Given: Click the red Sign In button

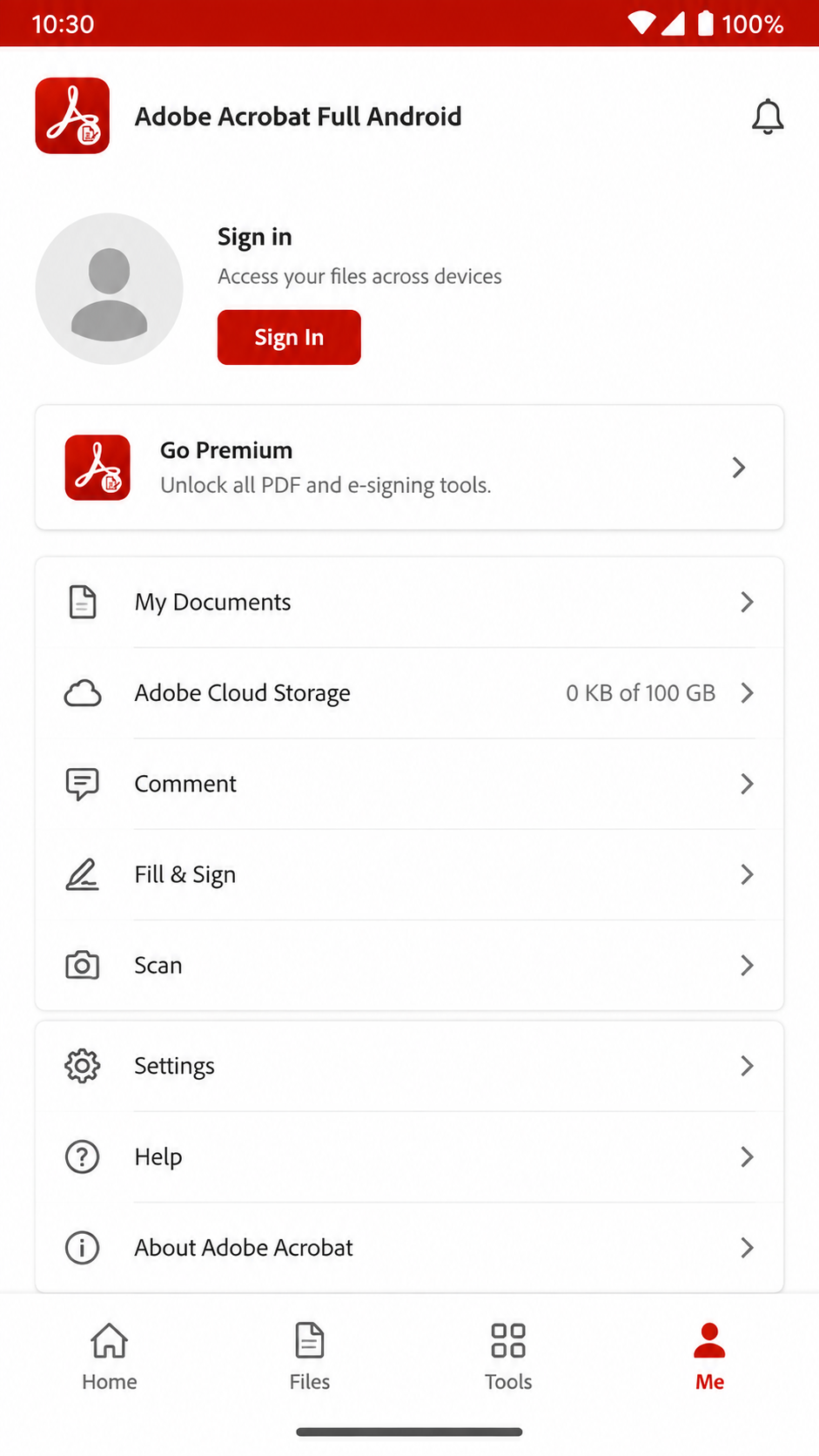Looking at the screenshot, I should pos(289,337).
